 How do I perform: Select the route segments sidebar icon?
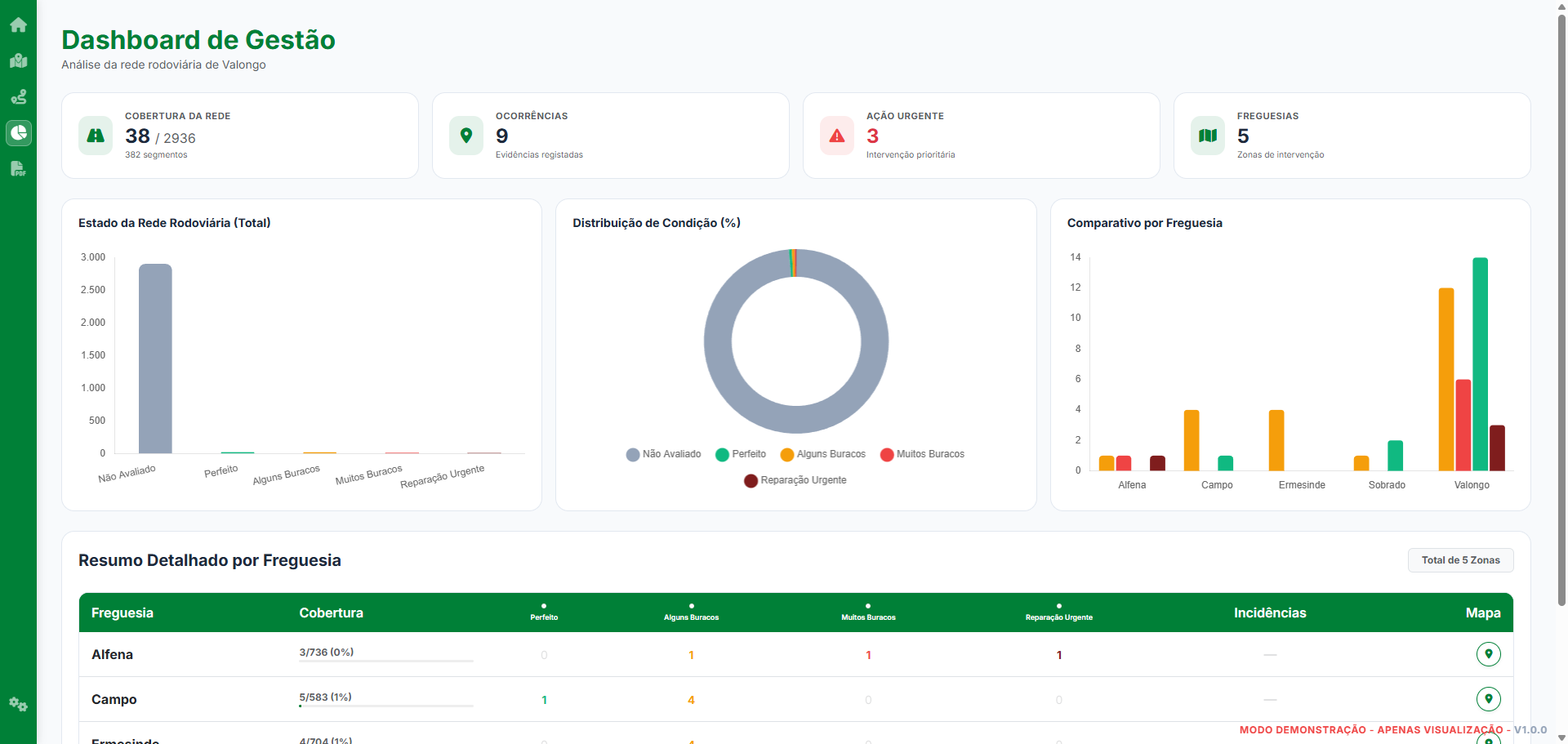[18, 97]
